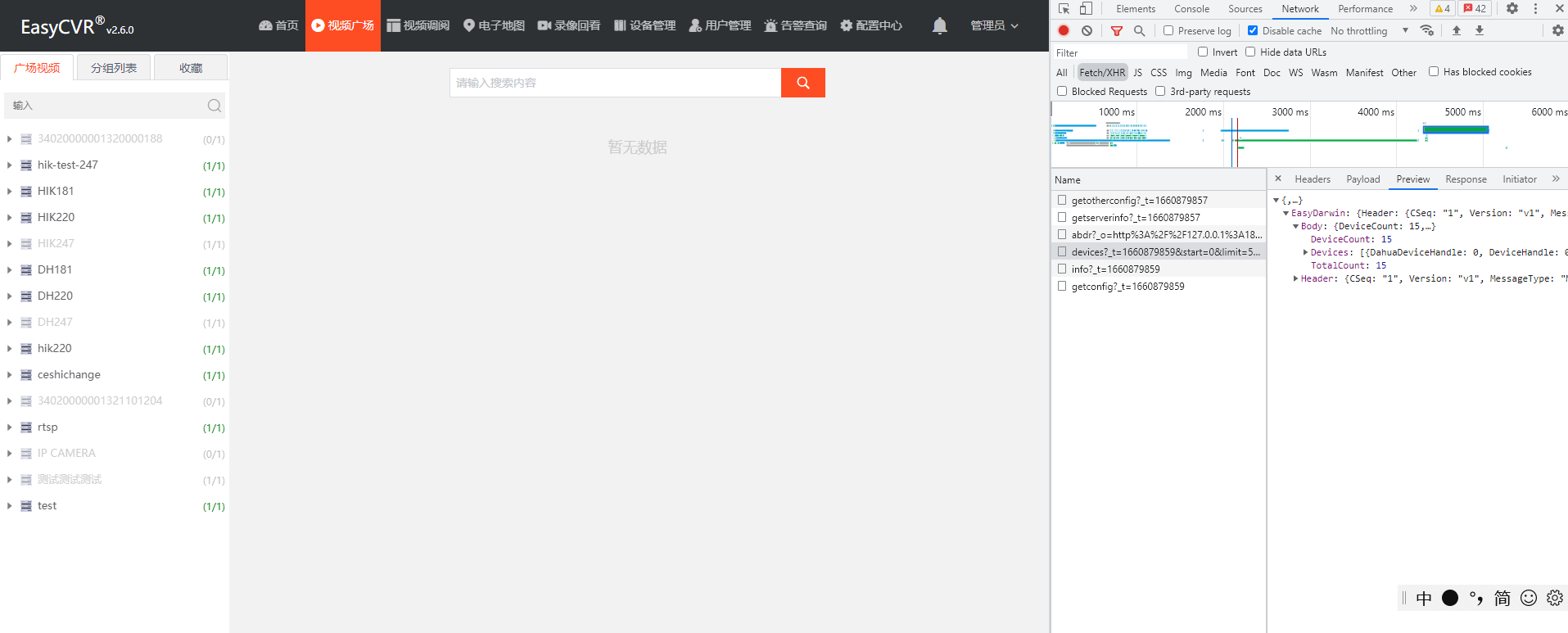Click the IME settings gear icon
Viewport: 1568px width, 633px height.
point(1555,598)
